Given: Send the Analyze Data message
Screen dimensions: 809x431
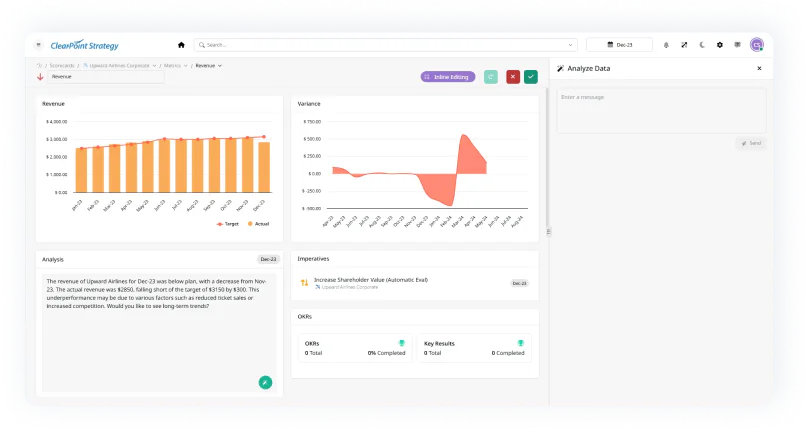Looking at the screenshot, I should coord(751,143).
